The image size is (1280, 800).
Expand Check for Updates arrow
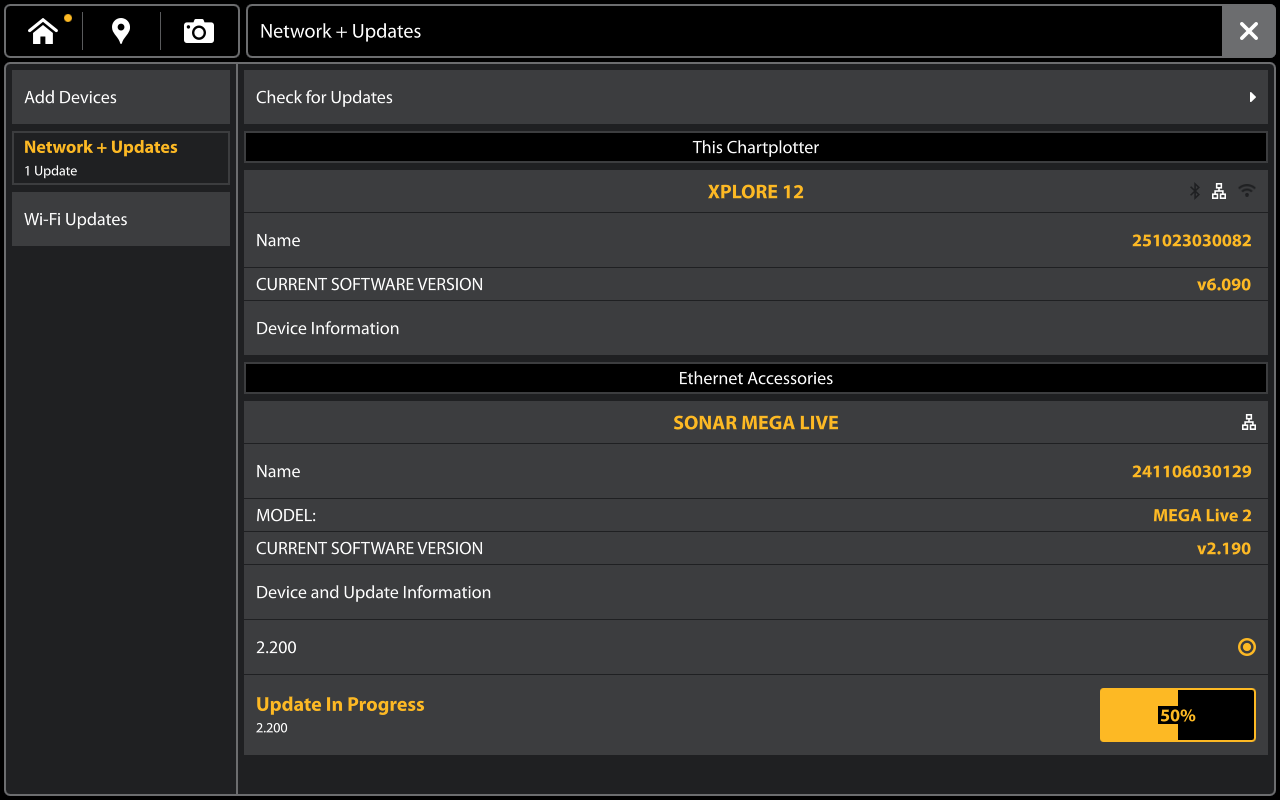coord(1252,97)
